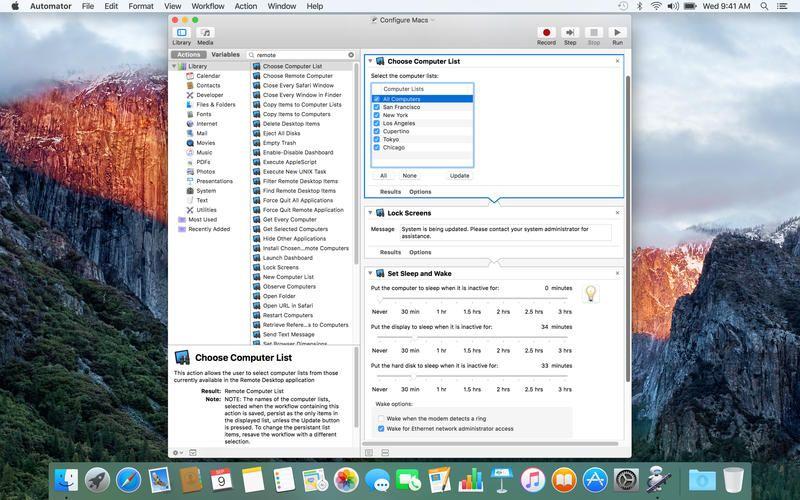Collapse the Set Sleep and Wake action
800x500 pixels.
pos(371,273)
